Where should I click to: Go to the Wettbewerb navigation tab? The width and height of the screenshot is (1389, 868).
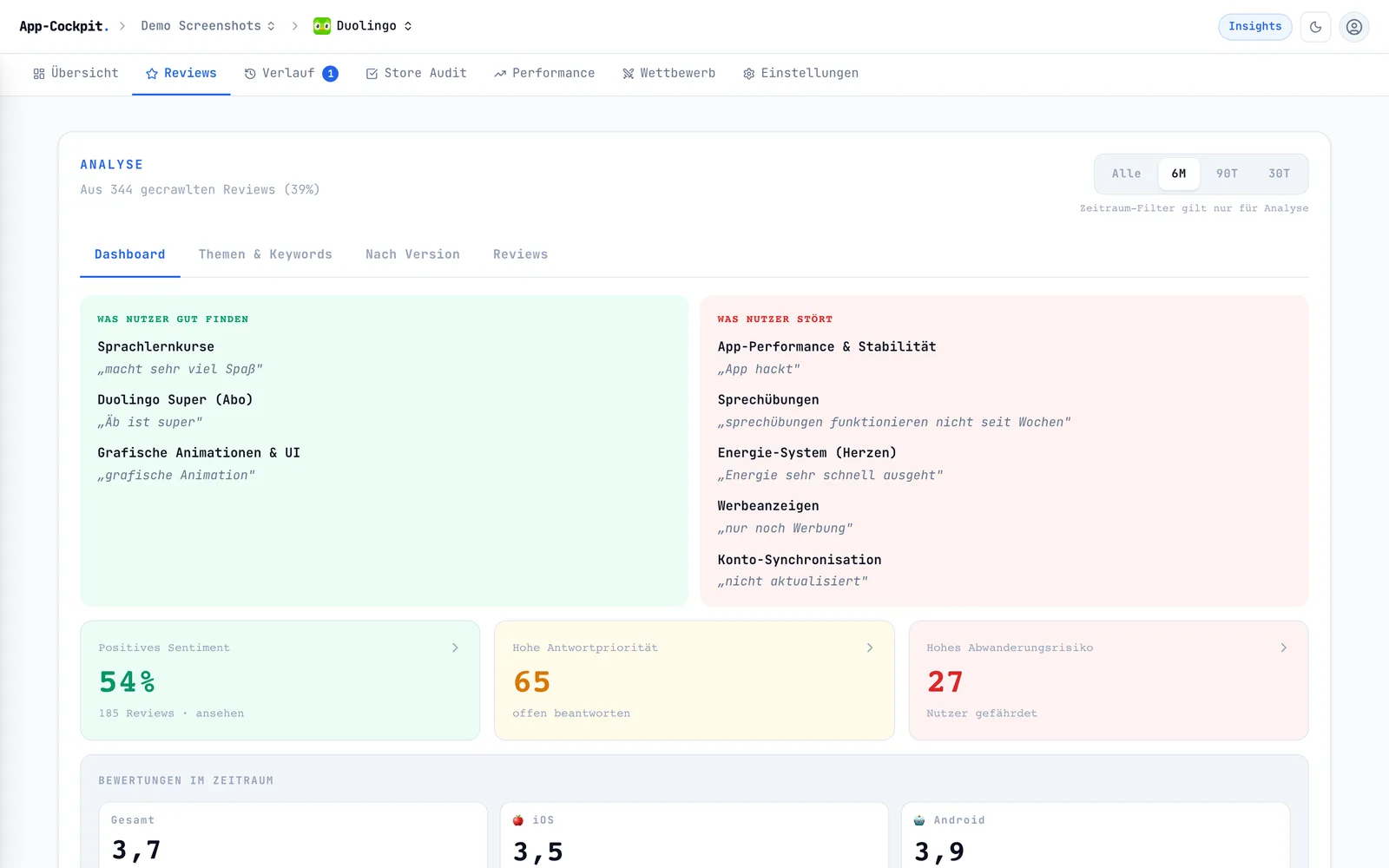[x=669, y=74]
